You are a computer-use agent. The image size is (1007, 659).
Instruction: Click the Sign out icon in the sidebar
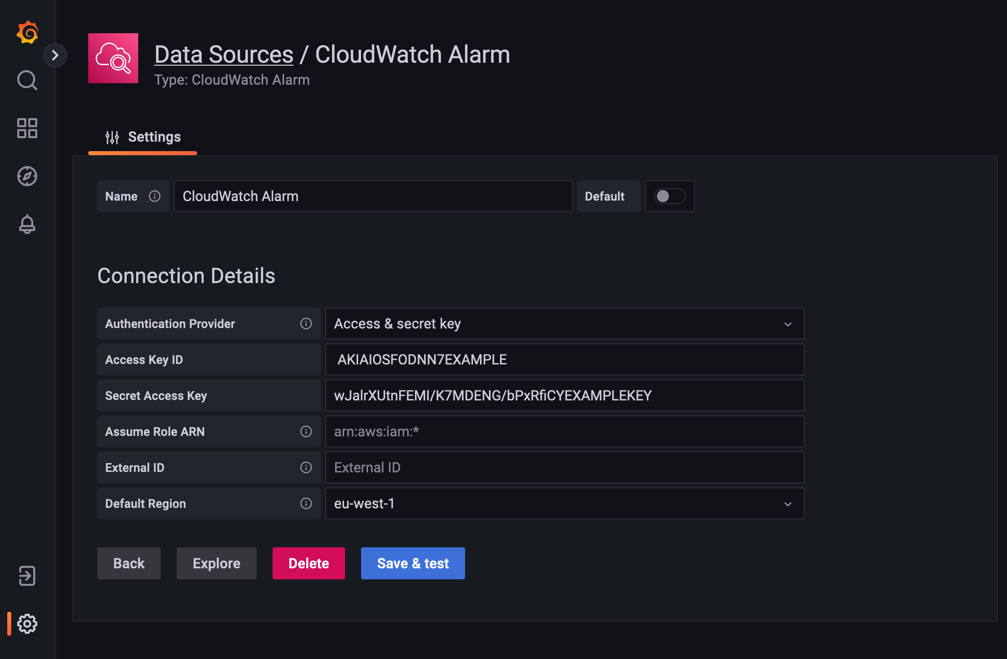pos(26,576)
